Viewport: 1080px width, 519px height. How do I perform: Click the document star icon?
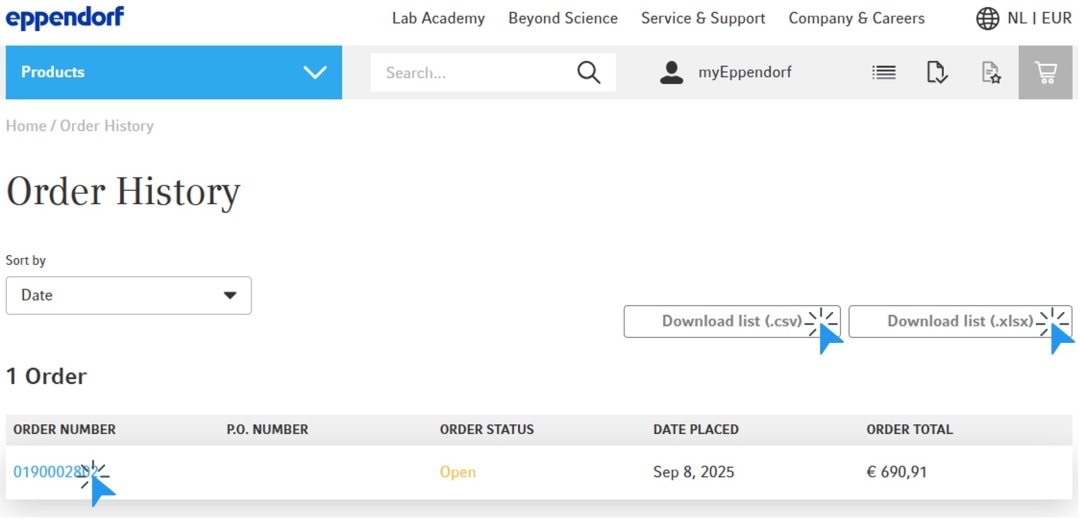point(991,72)
